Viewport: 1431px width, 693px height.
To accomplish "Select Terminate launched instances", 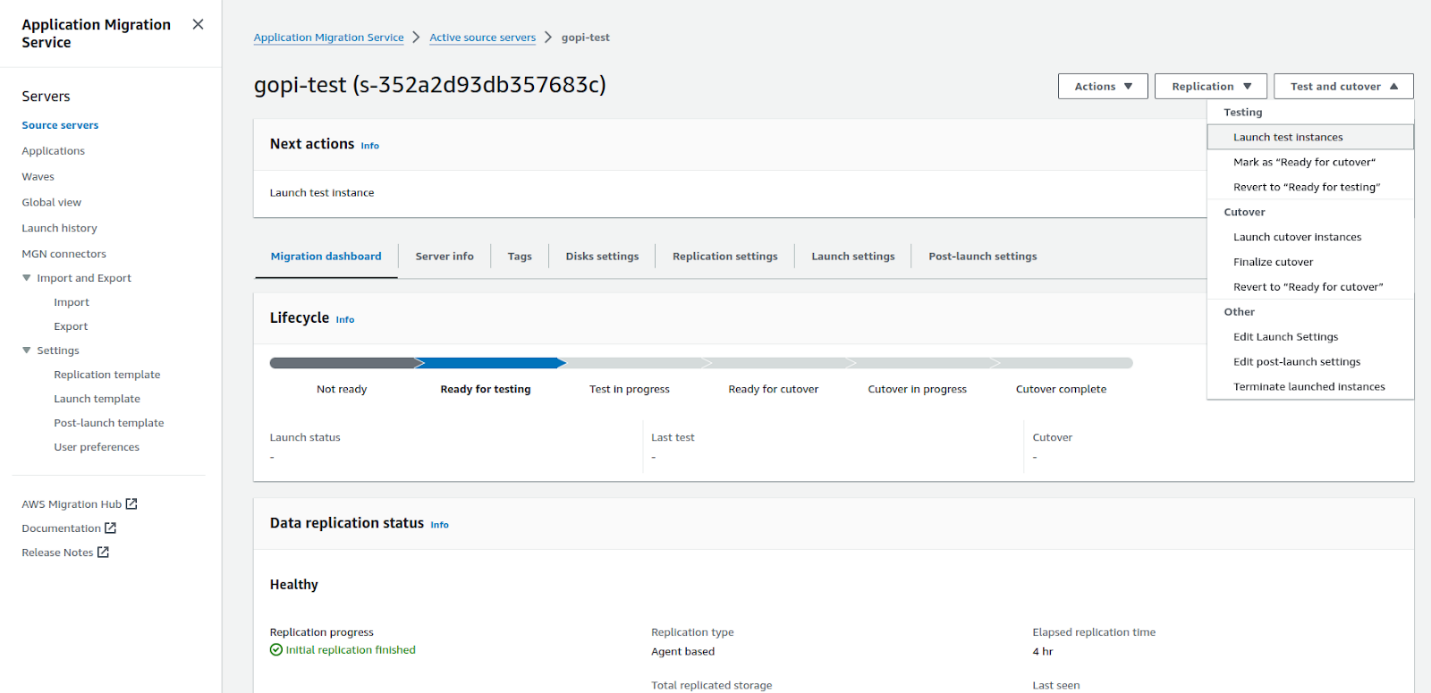I will tap(1310, 387).
